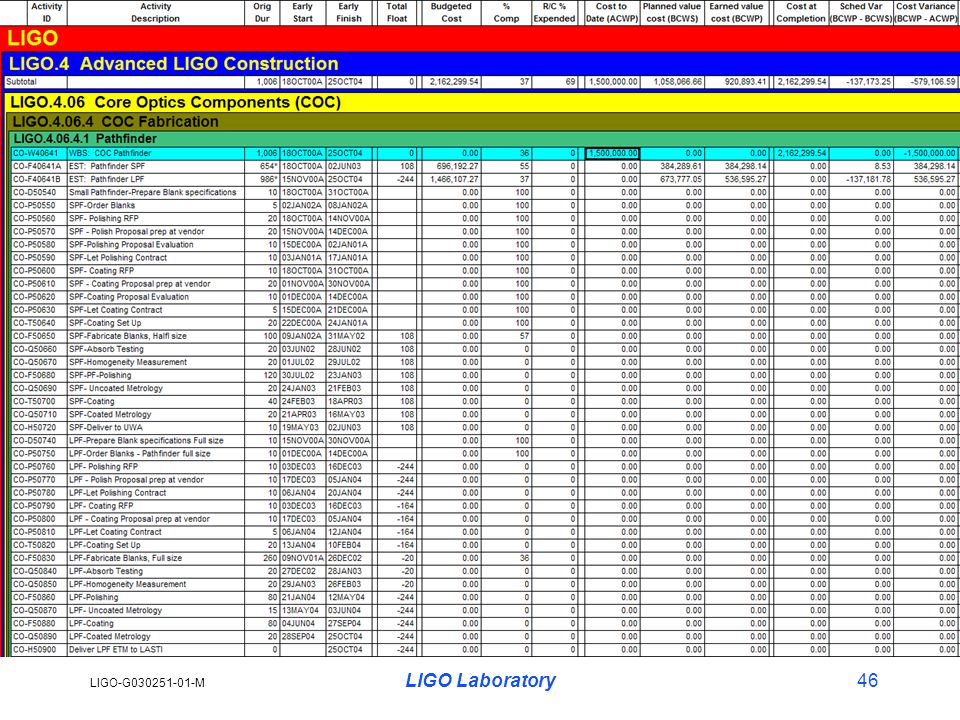960x720 pixels.
Task: Select LPF-Order Blanks - Pathfinder full size
Action: (x=486, y=454)
